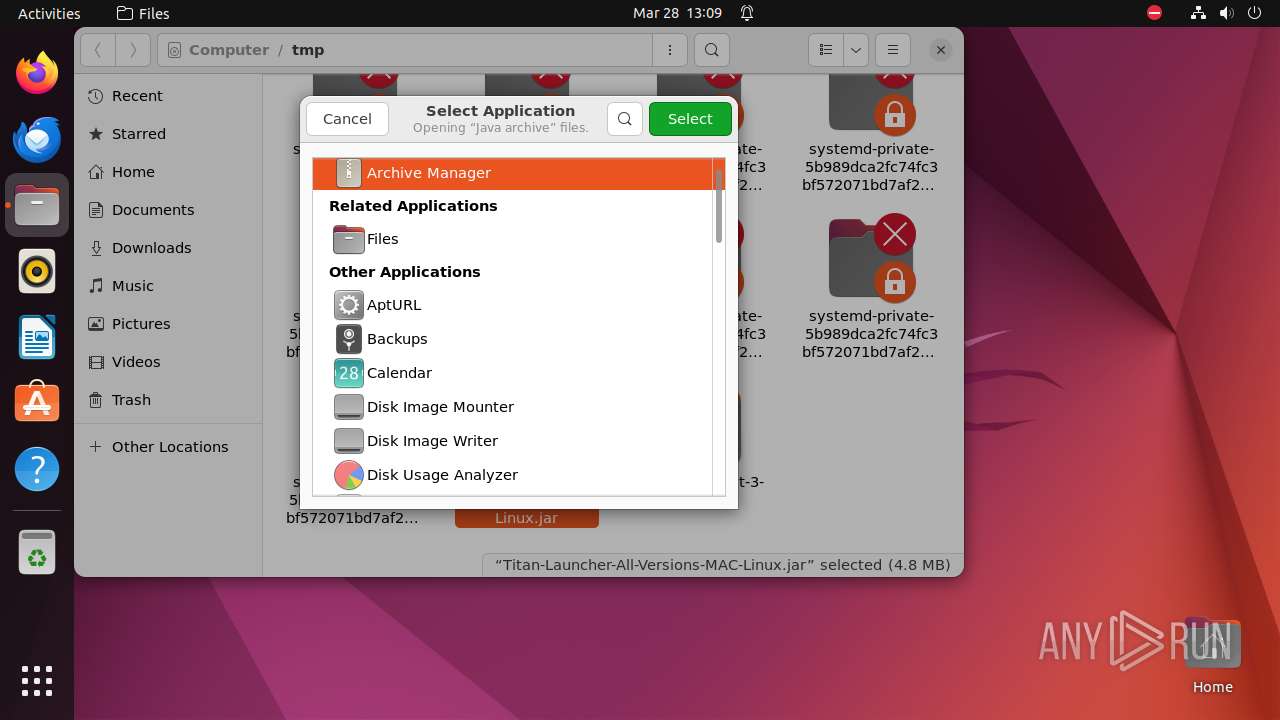Viewport: 1280px width, 720px height.
Task: Open the Files menu in top bar
Action: [143, 13]
